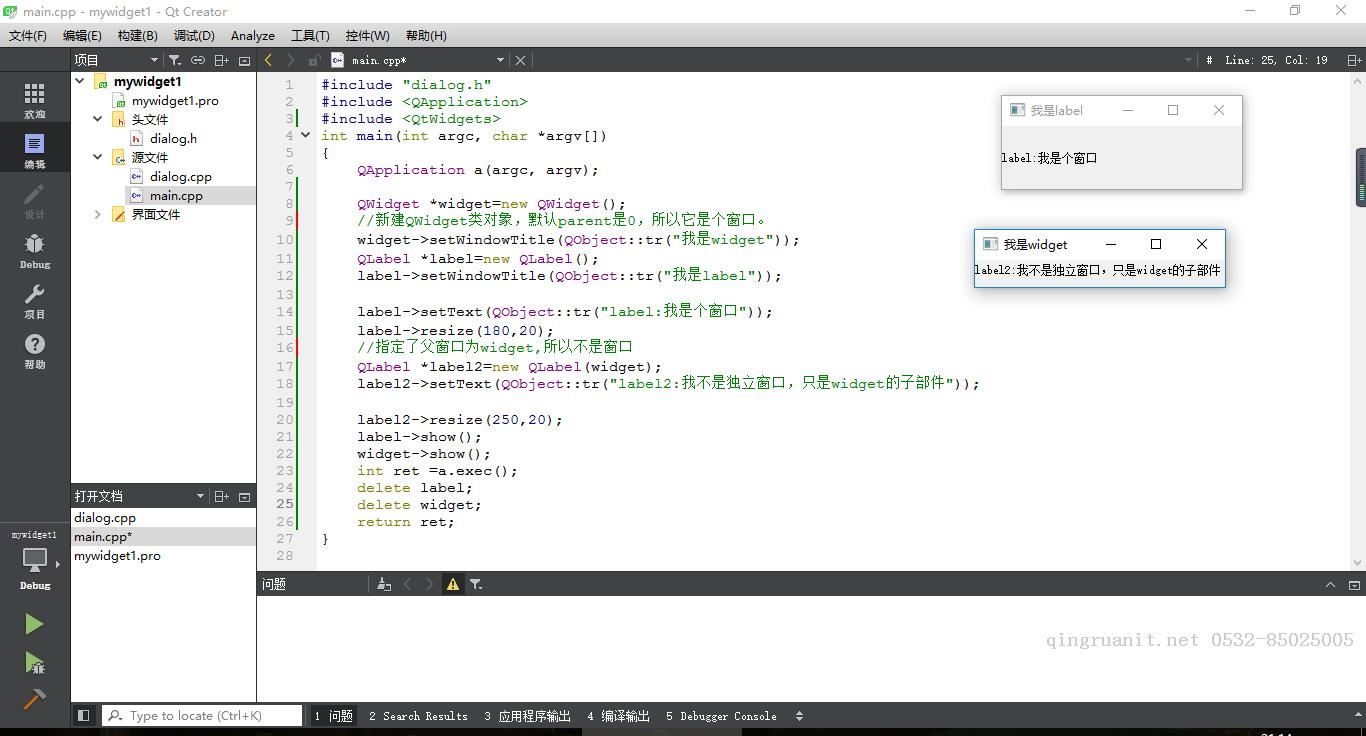Switch to the 应用程序输出 output tab
Image resolution: width=1366 pixels, height=736 pixels.
(x=527, y=716)
